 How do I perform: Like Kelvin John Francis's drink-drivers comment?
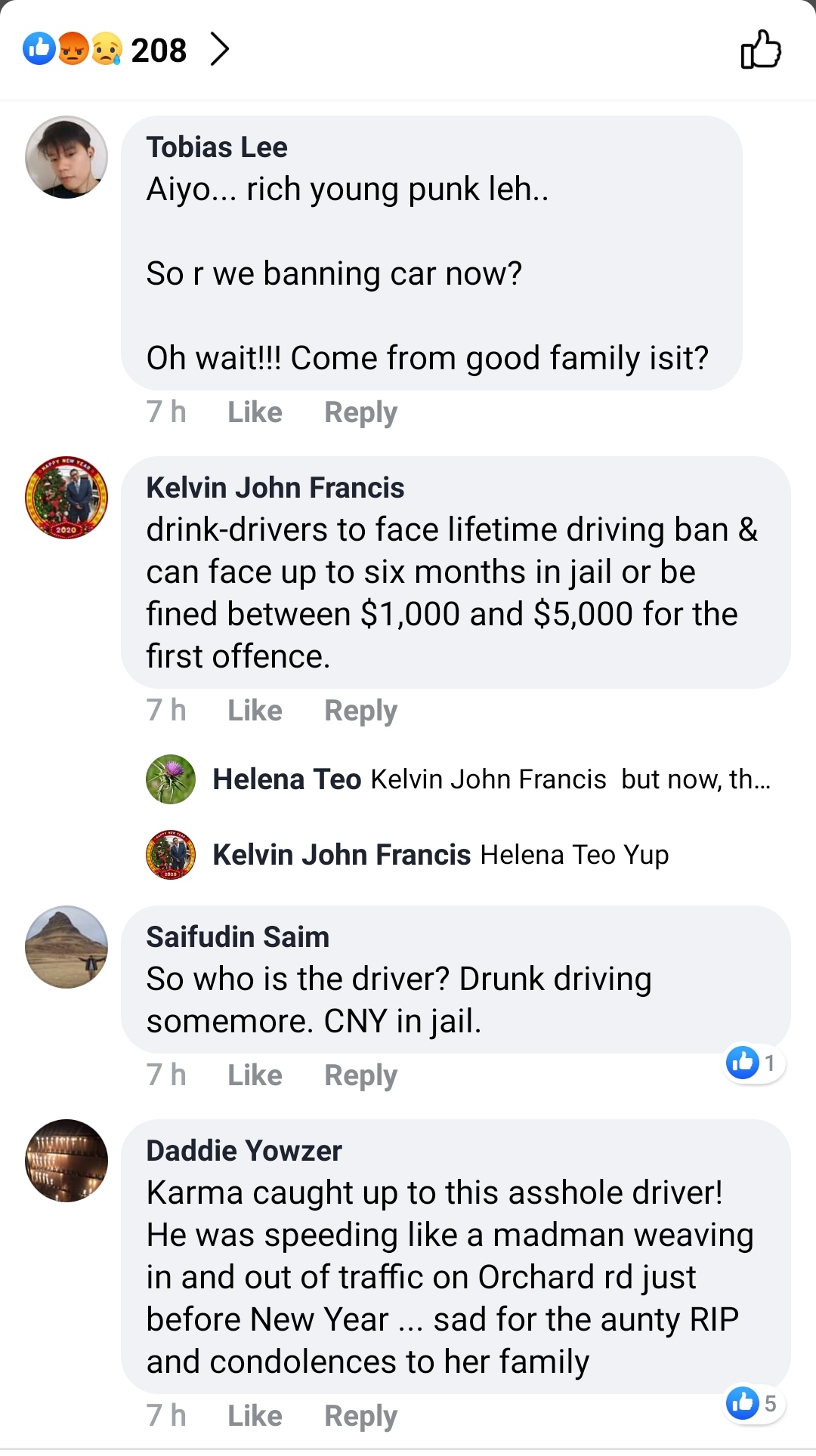pyautogui.click(x=255, y=711)
